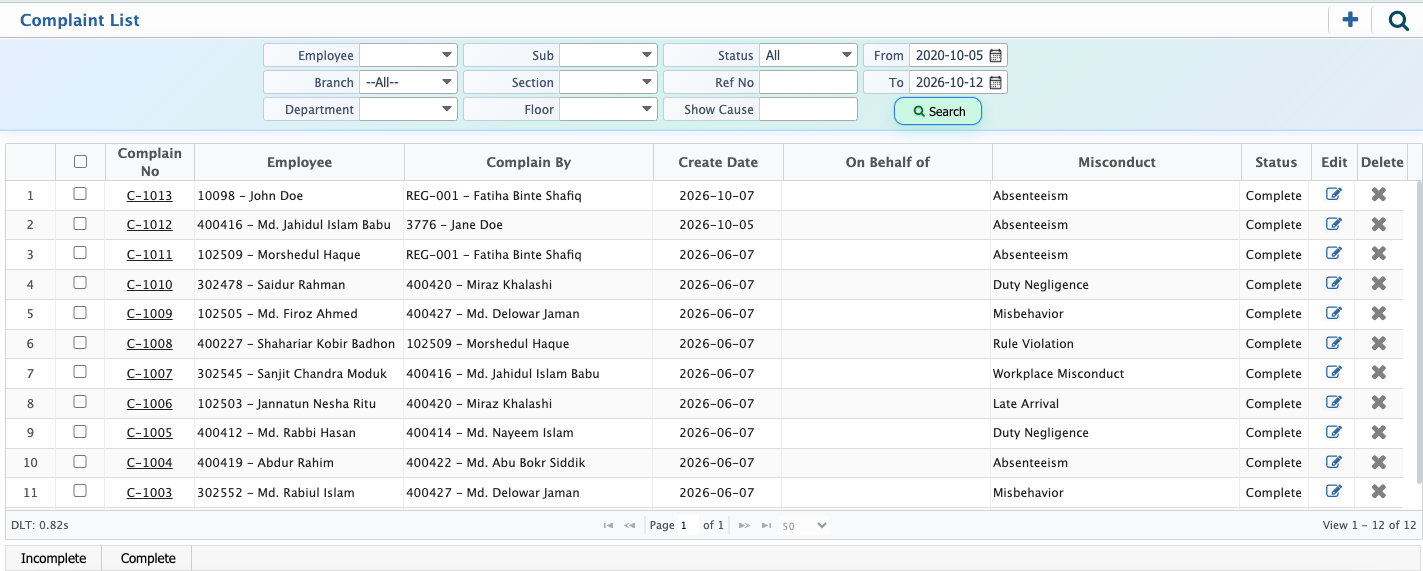Delete complaint C-1003

tap(1378, 492)
